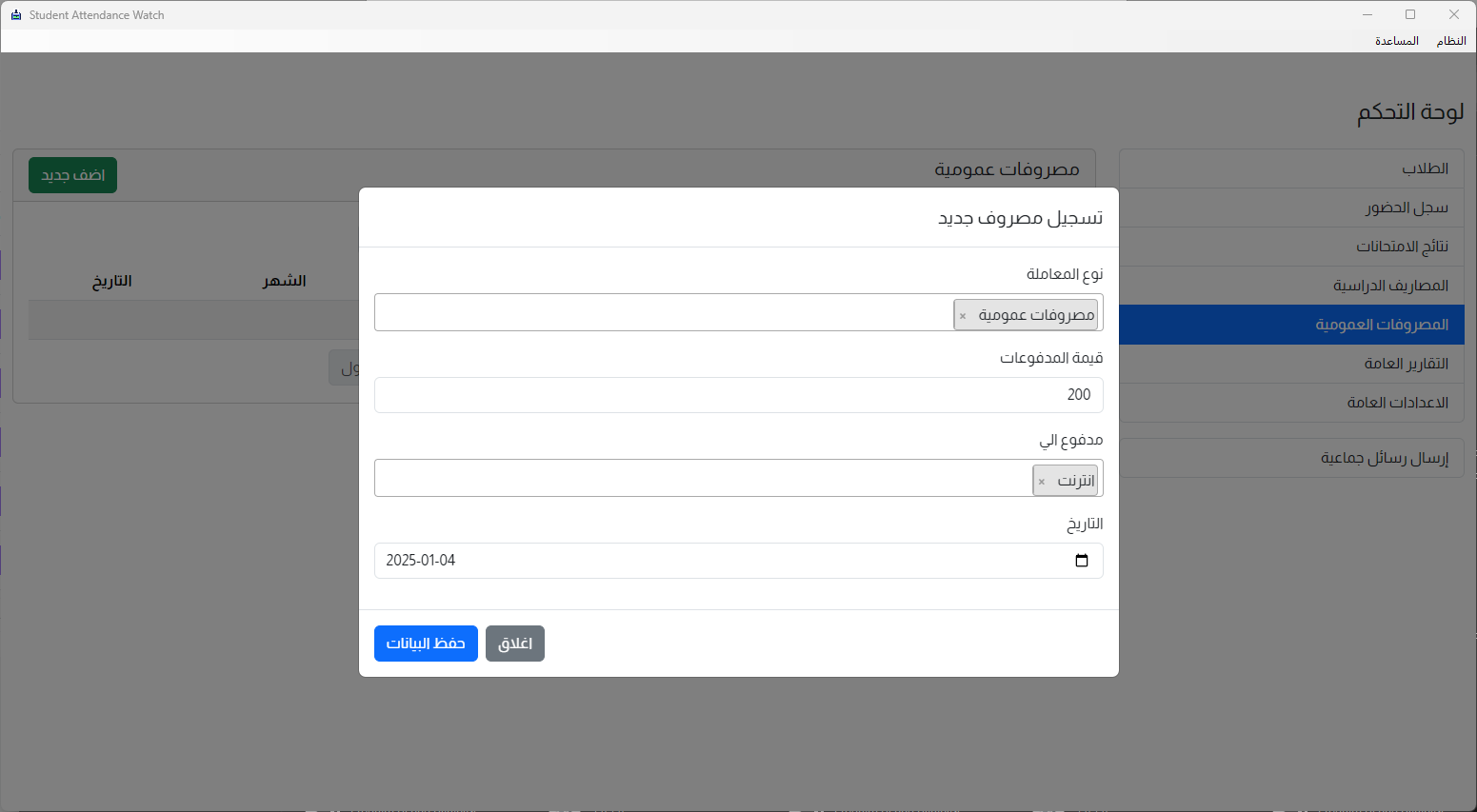Click the قيمة المدفوعات amount field
The width and height of the screenshot is (1477, 812).
coord(738,395)
